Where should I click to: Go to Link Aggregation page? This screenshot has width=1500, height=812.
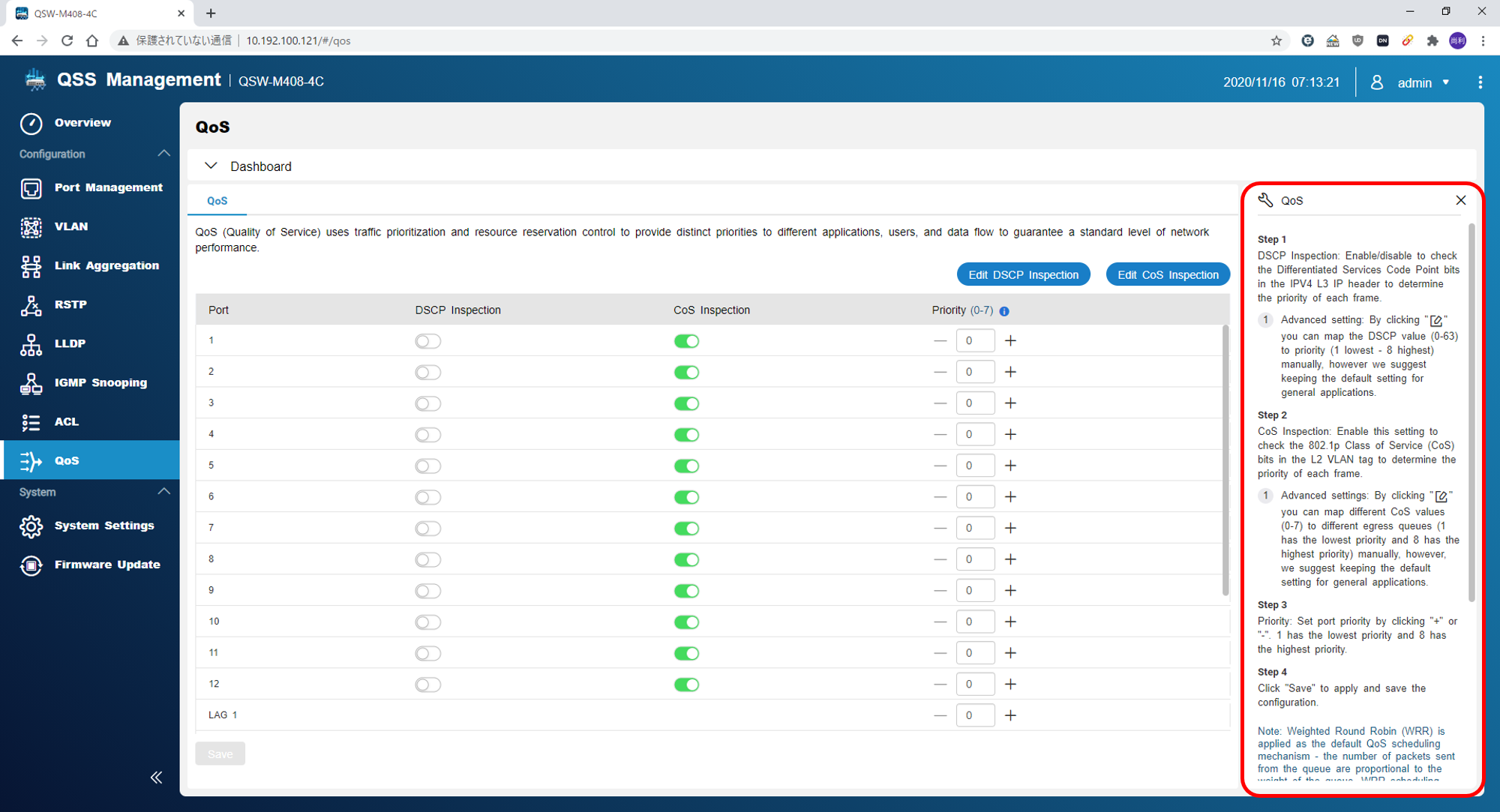[106, 265]
